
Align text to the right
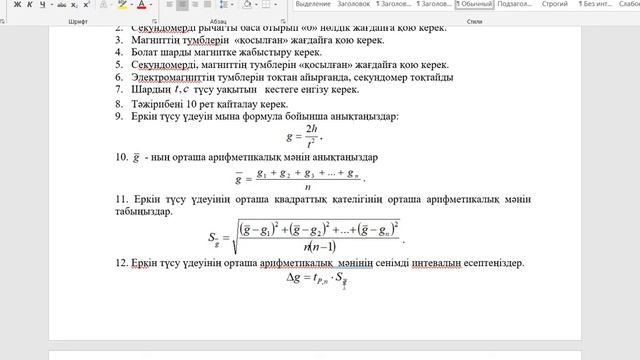click(195, 5)
